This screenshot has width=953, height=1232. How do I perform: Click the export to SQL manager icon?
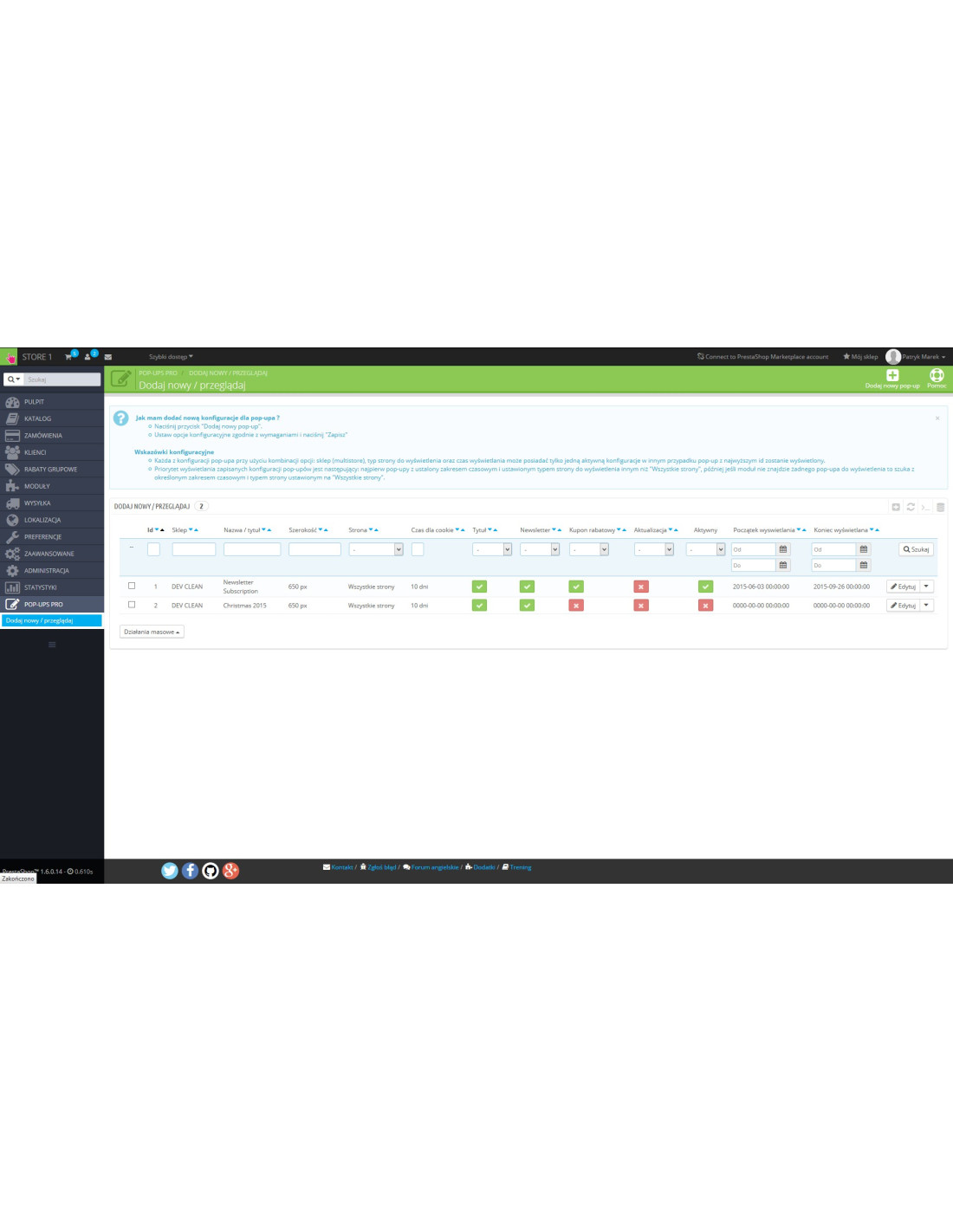(x=940, y=507)
